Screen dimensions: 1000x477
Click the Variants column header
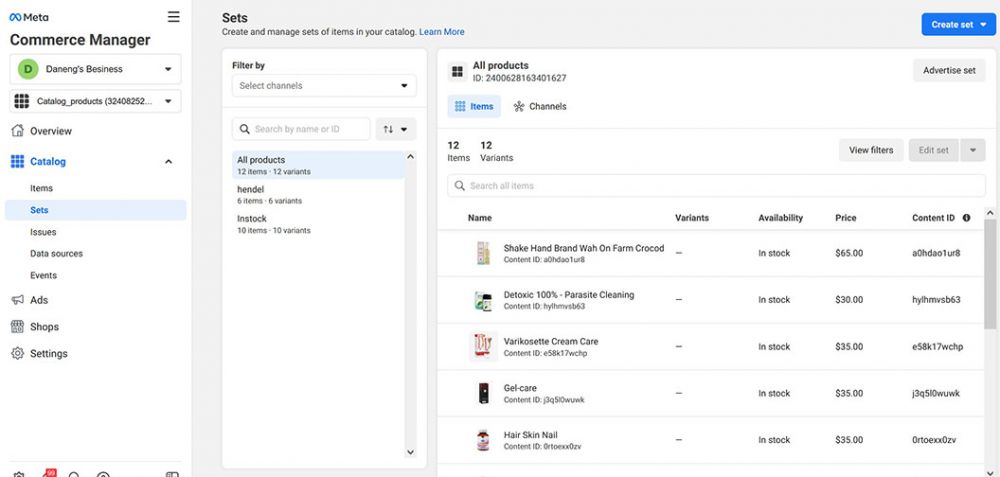click(692, 217)
